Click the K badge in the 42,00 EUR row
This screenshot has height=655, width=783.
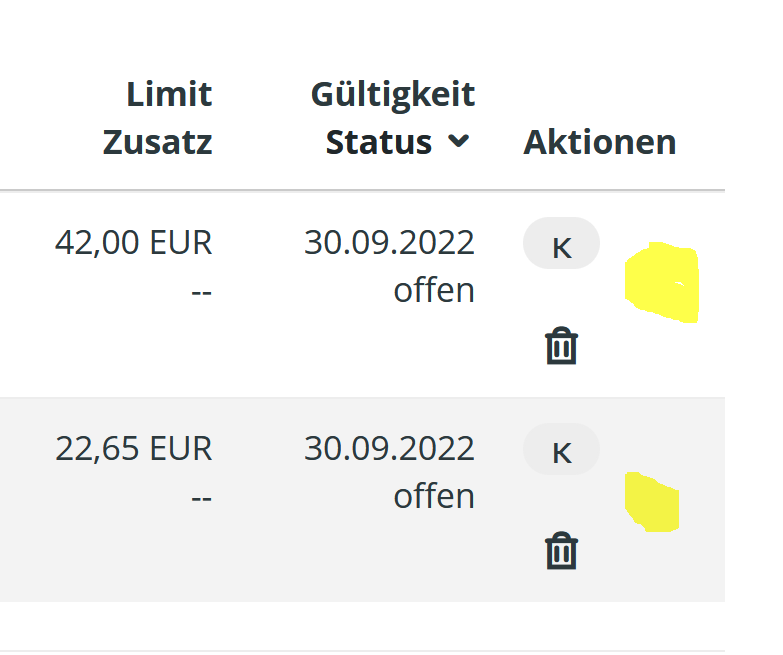(561, 244)
